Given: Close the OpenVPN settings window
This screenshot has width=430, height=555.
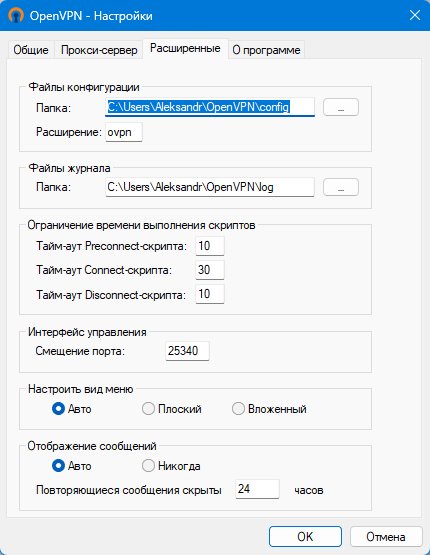Looking at the screenshot, I should (414, 15).
